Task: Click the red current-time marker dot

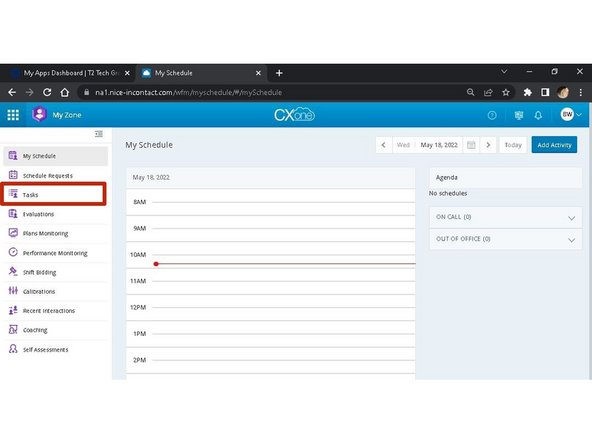Action: point(156,264)
